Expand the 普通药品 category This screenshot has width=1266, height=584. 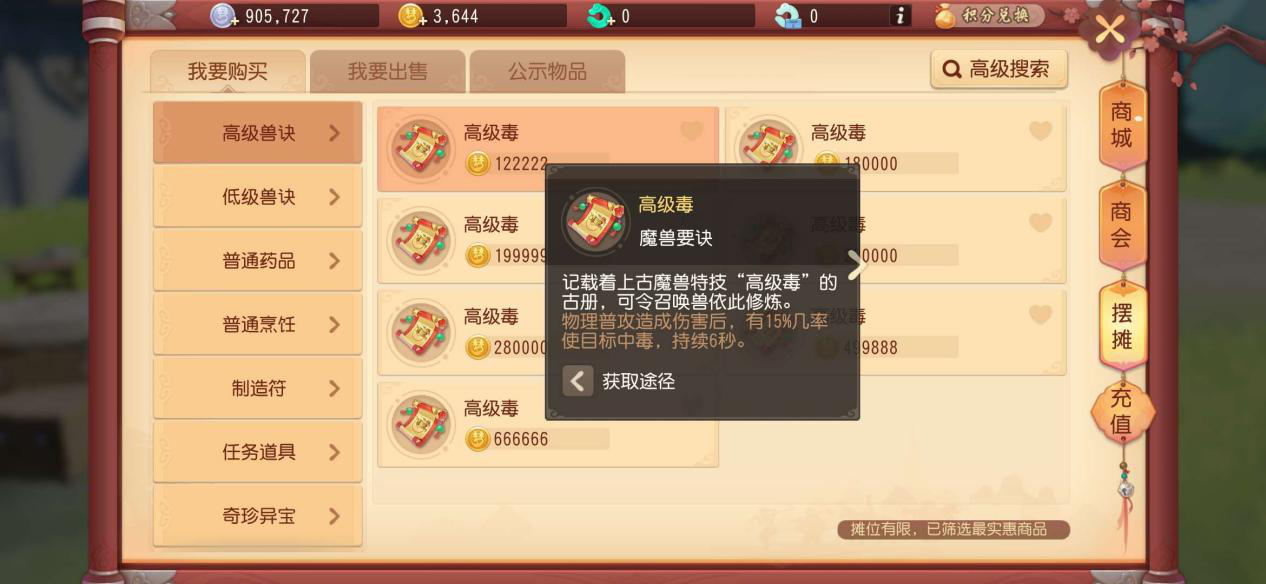click(258, 261)
